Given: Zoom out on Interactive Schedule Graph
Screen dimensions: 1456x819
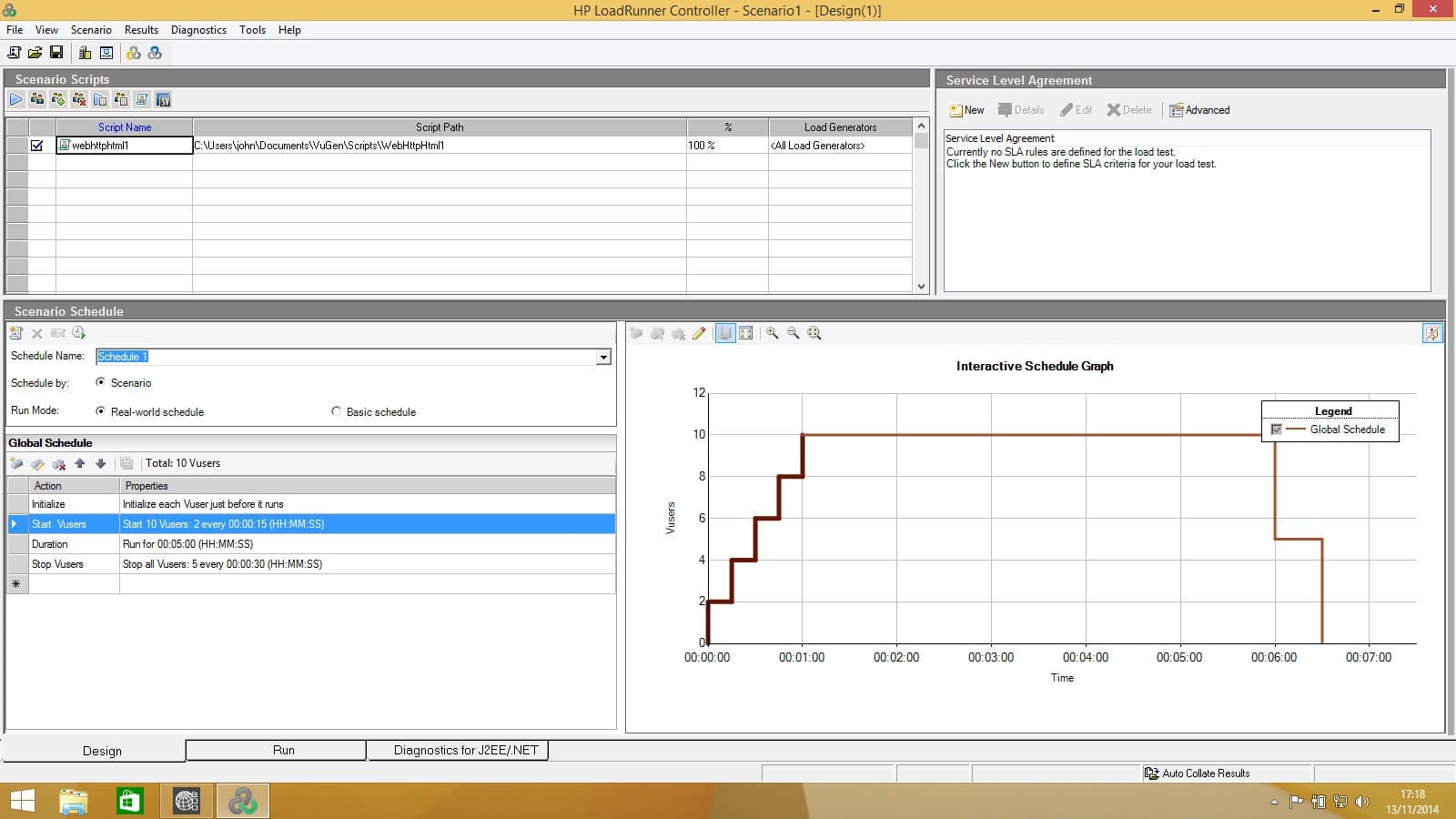Looking at the screenshot, I should [x=794, y=333].
